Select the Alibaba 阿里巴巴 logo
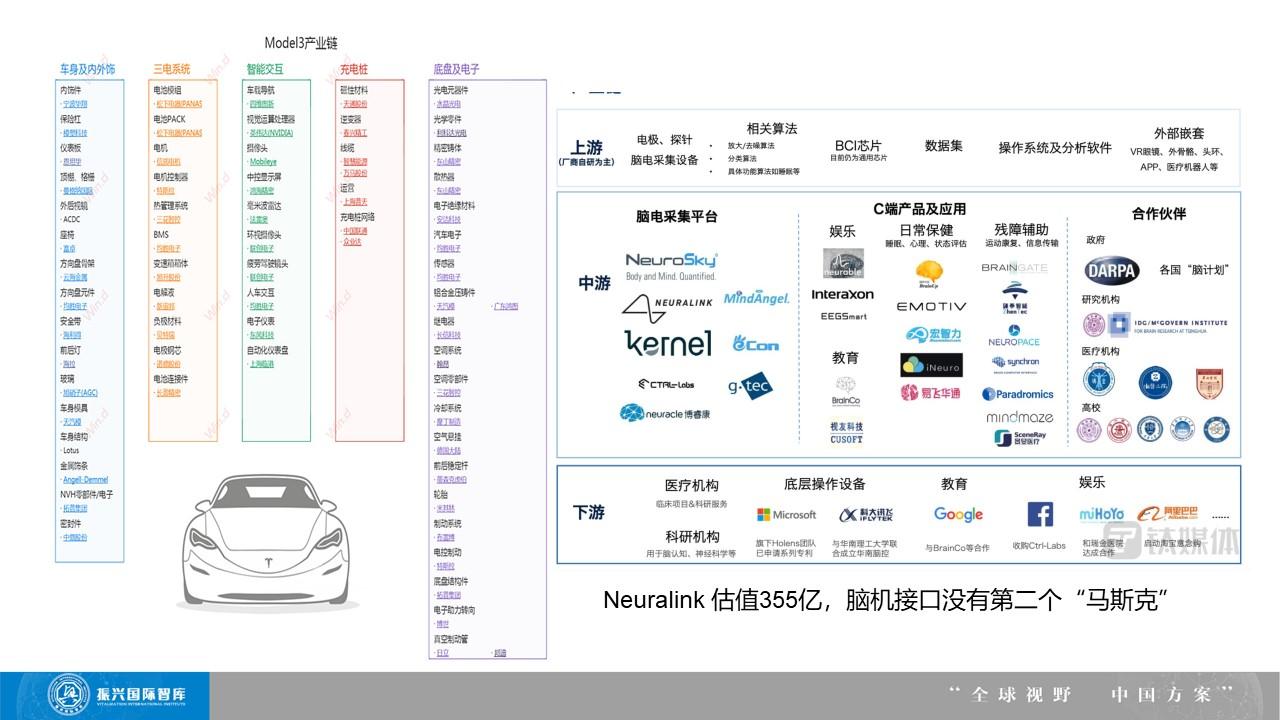 (1168, 514)
